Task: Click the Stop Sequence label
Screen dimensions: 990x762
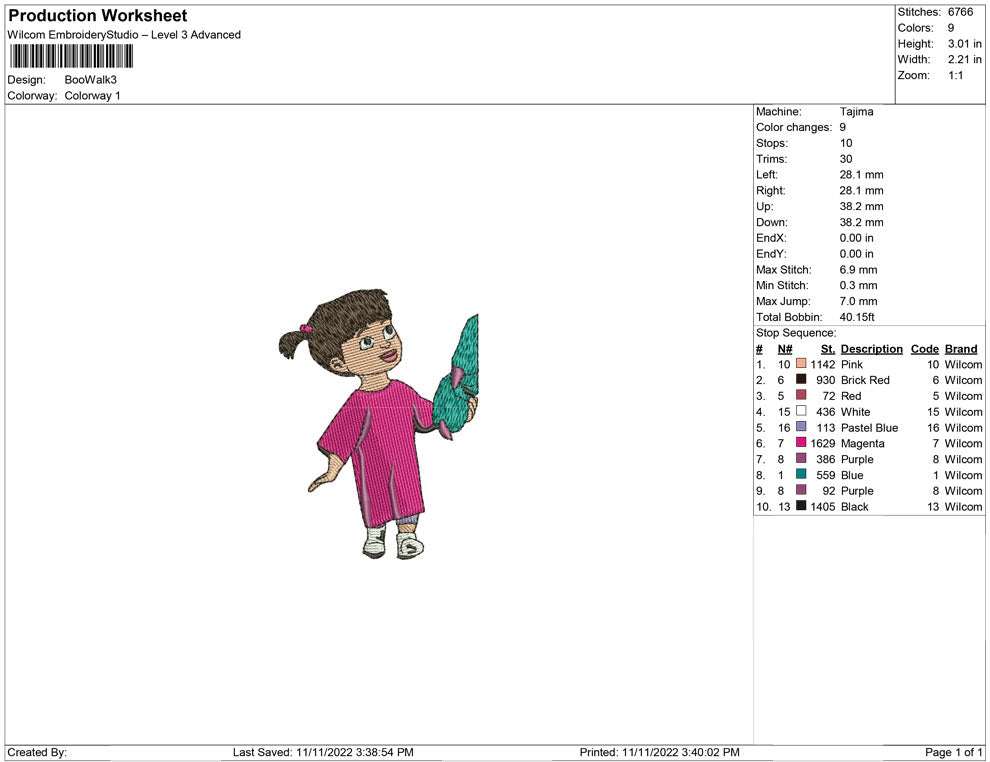Action: click(796, 333)
